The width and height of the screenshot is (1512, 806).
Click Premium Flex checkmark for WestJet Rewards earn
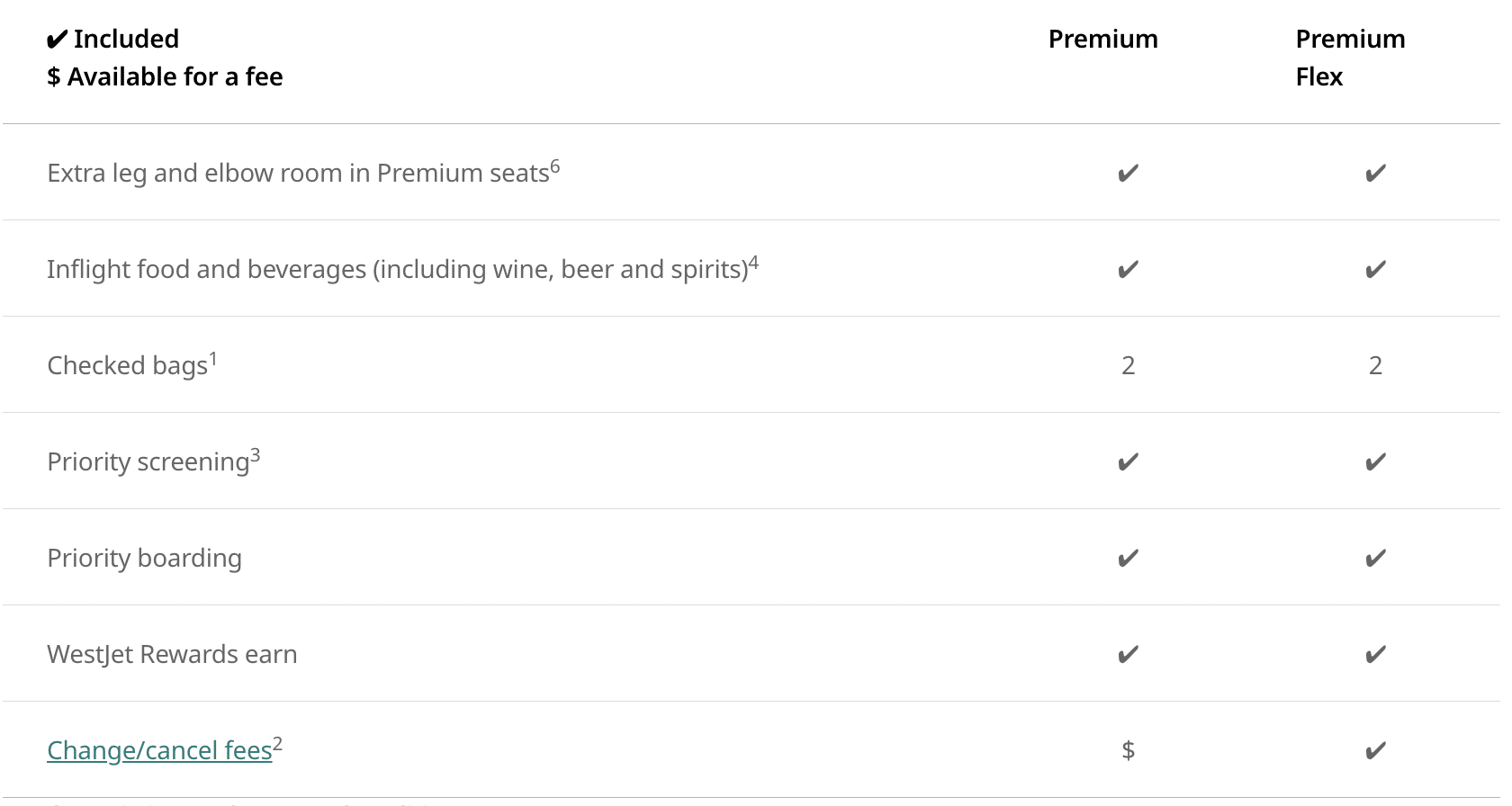pyautogui.click(x=1375, y=654)
